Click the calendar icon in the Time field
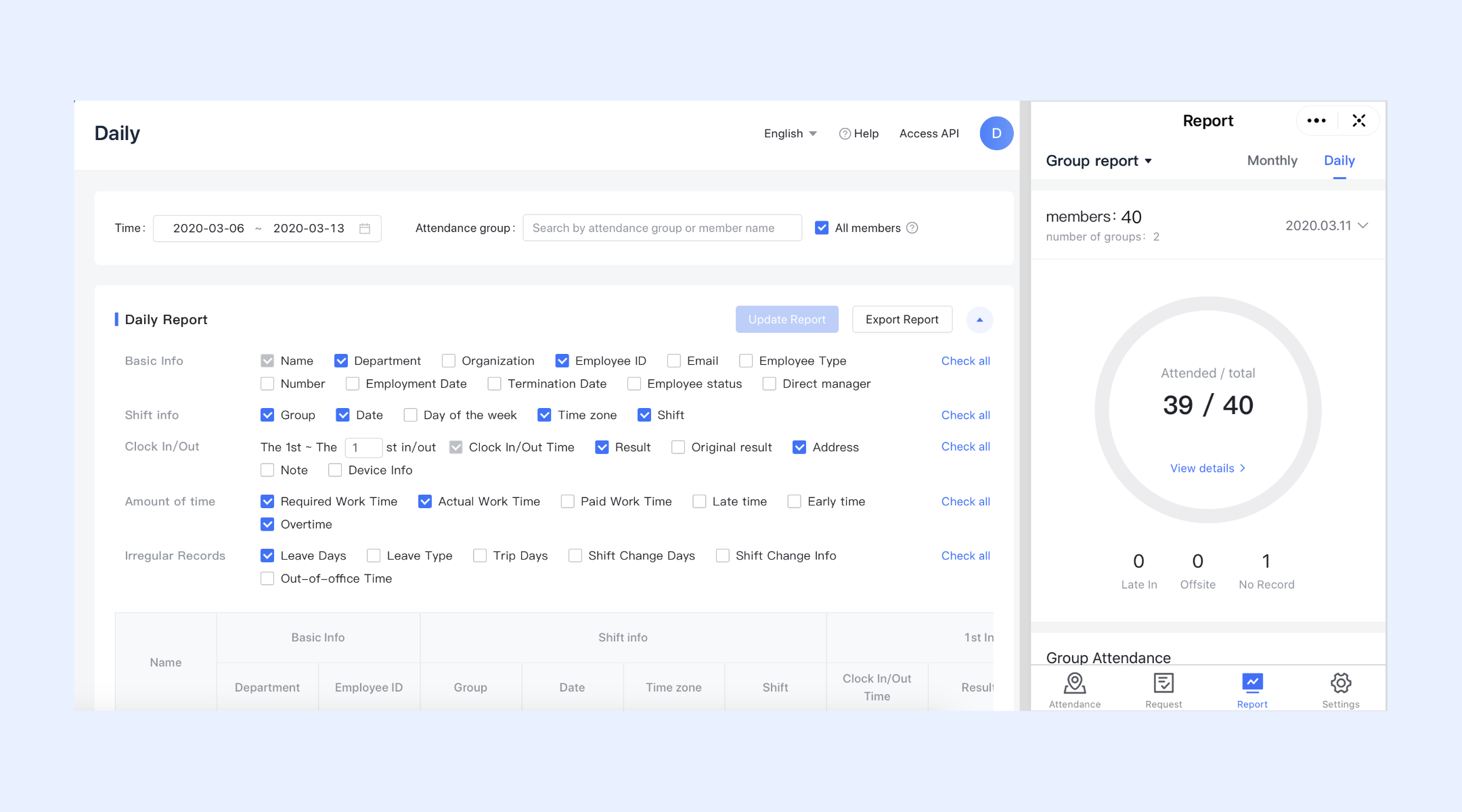Viewport: 1462px width, 812px height. (365, 229)
